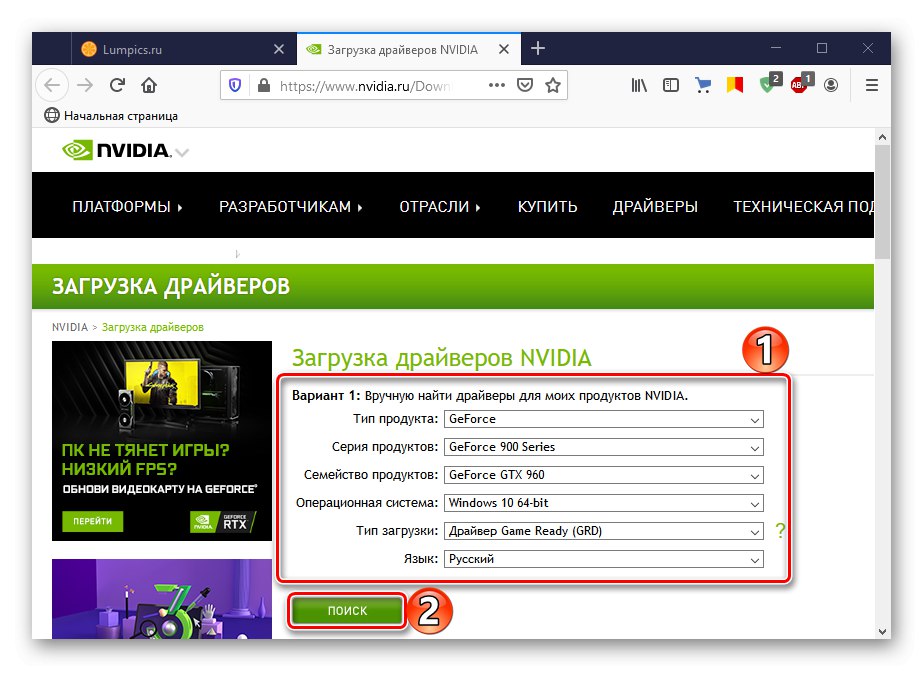Viewport: 923px width, 679px height.
Task: Toggle the sidebar view icon
Action: click(670, 85)
